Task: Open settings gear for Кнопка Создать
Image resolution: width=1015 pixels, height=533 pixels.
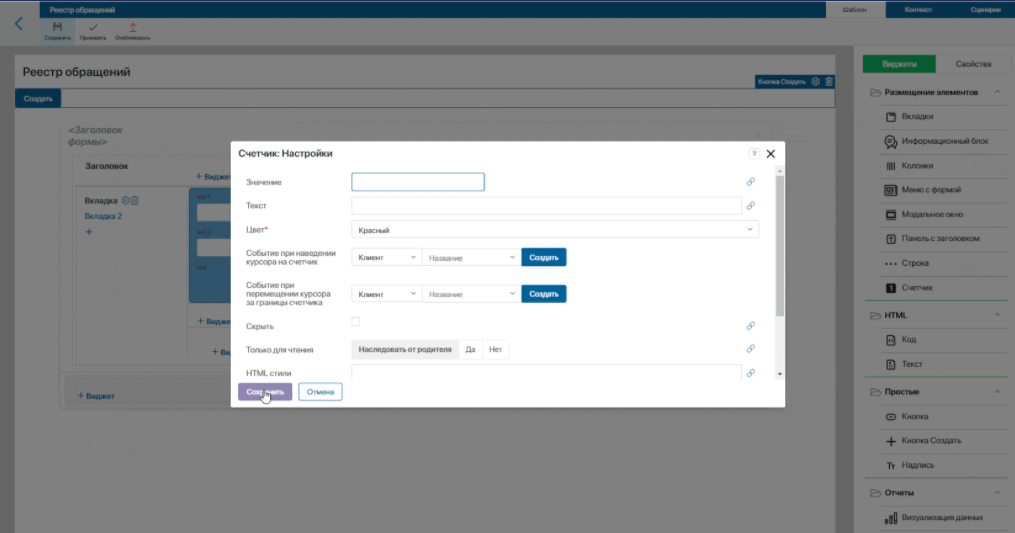Action: [x=816, y=82]
